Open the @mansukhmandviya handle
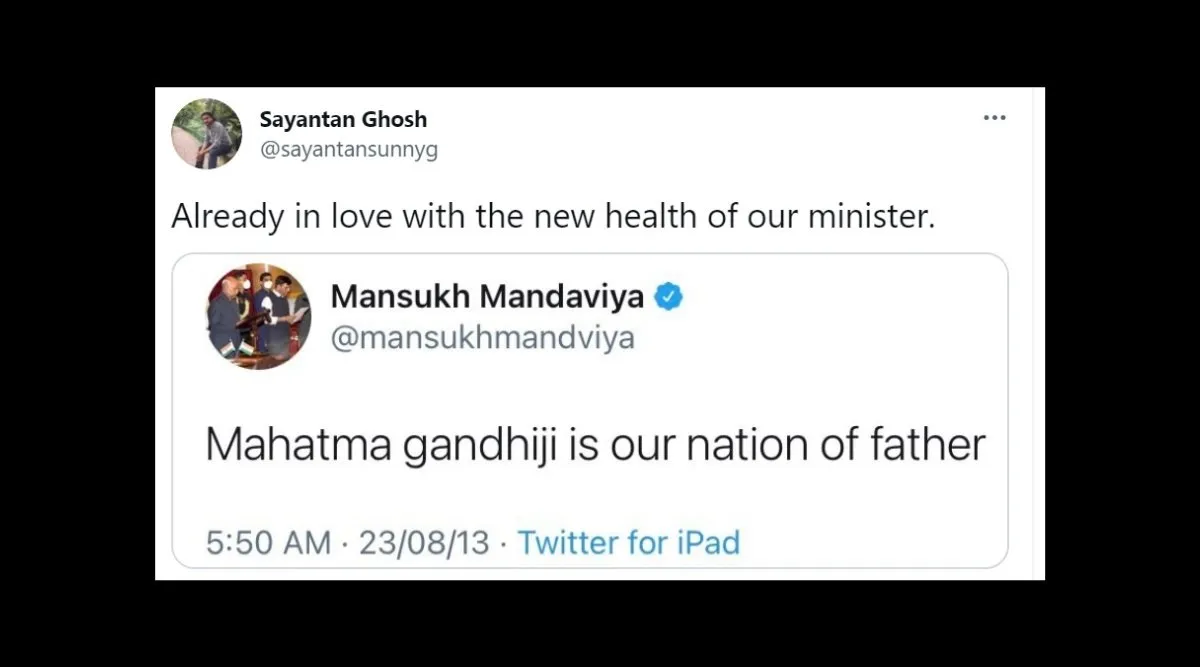This screenshot has width=1200, height=667. (x=482, y=338)
